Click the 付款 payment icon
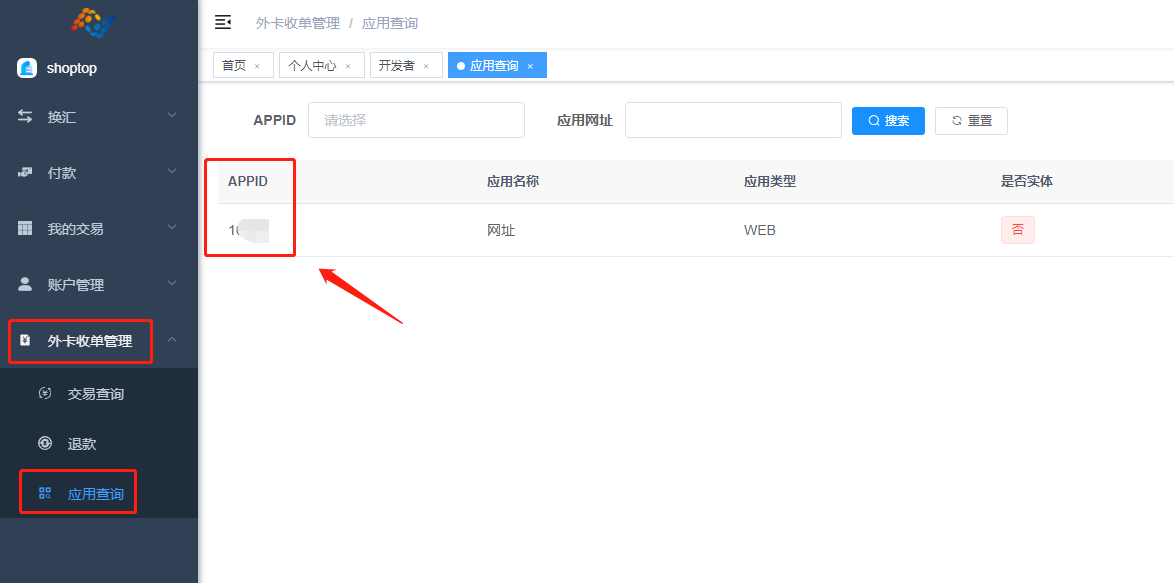 25,173
